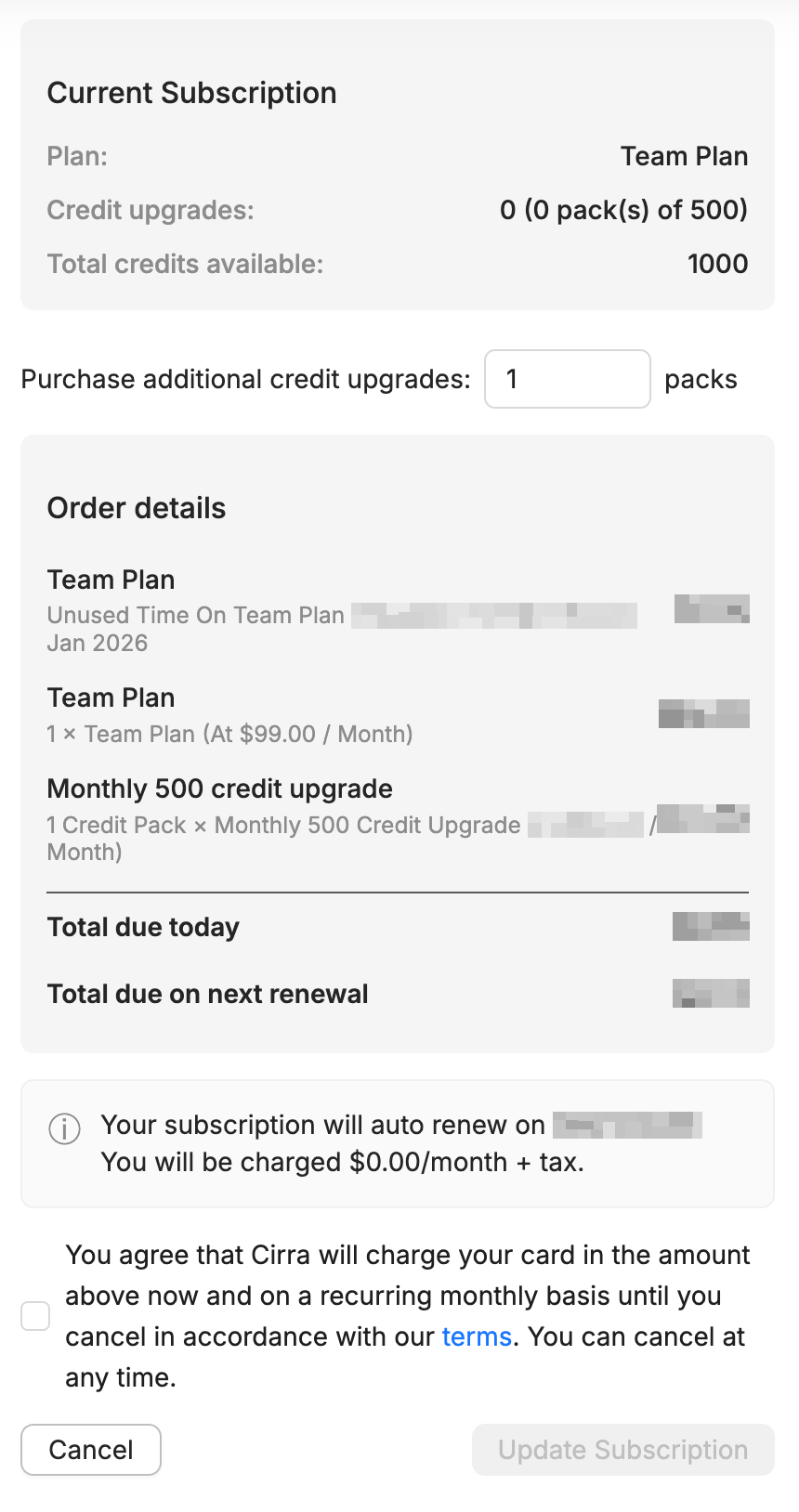The height and width of the screenshot is (1512, 799).
Task: Click the 'Your subscription will auto renew' text
Action: [322, 1125]
